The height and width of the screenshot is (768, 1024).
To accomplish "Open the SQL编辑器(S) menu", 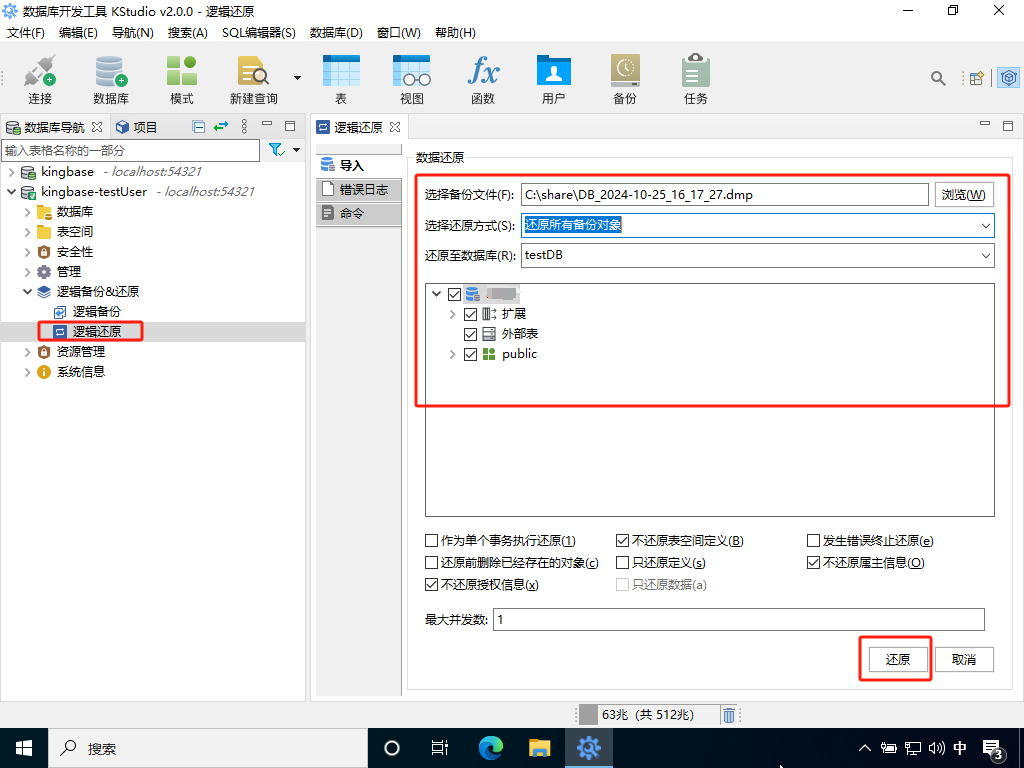I will pos(258,32).
